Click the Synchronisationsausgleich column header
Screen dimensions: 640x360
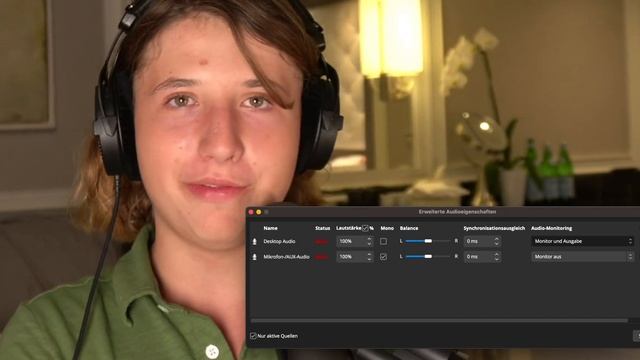coord(494,228)
